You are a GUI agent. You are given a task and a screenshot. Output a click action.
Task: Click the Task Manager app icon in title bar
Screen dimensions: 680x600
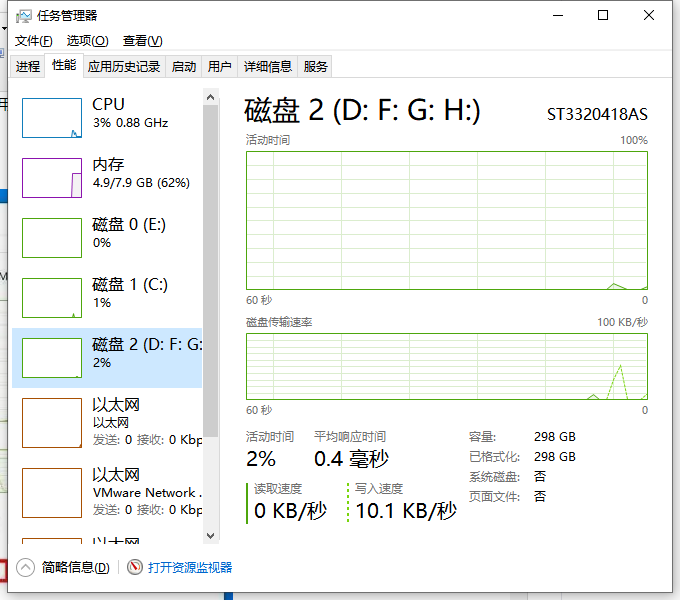(x=23, y=16)
